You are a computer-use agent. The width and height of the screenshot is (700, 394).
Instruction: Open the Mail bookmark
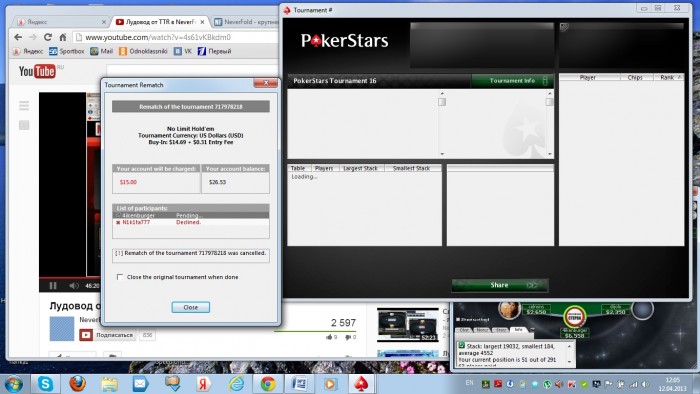click(x=101, y=51)
